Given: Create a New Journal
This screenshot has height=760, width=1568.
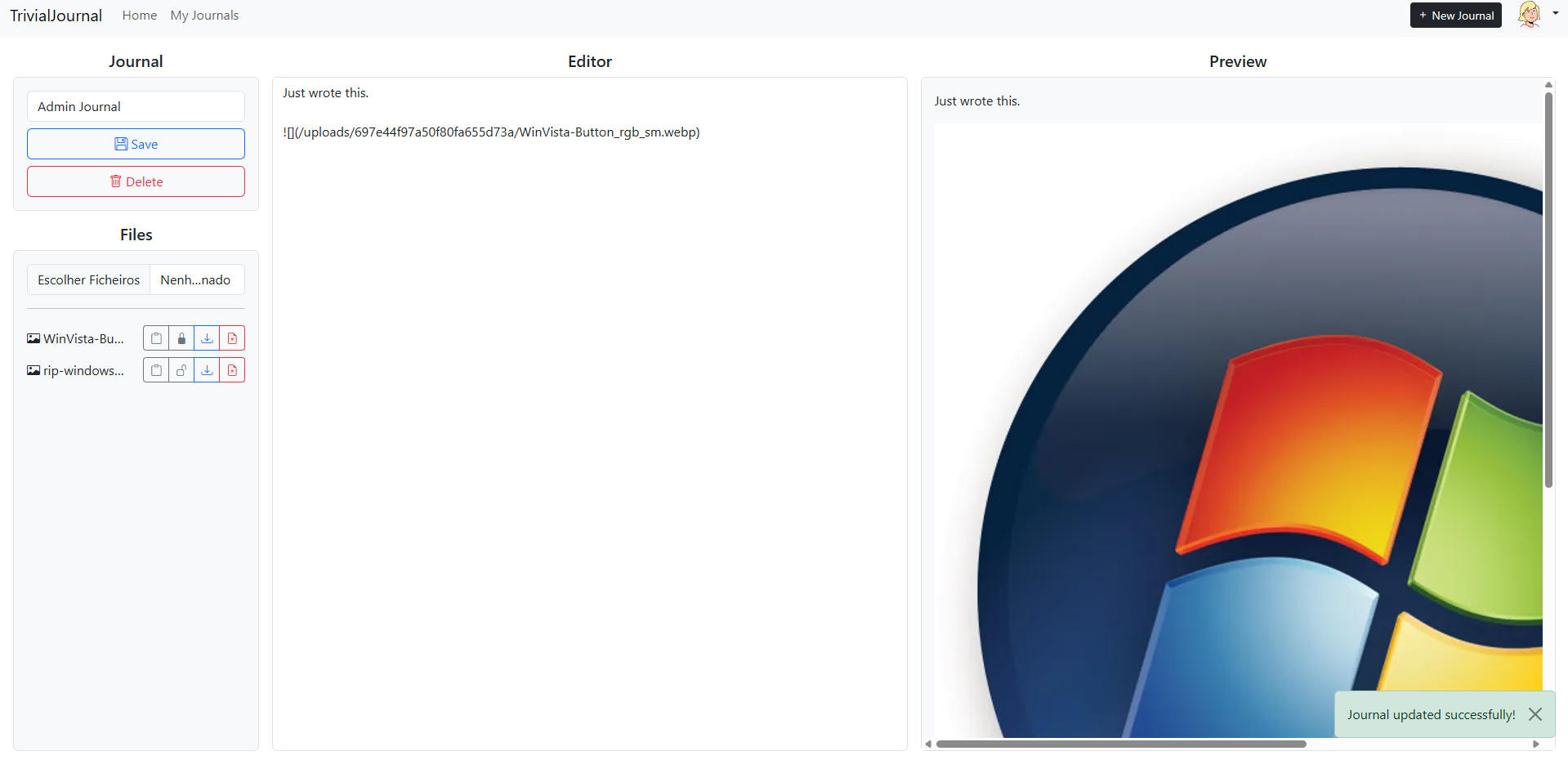Looking at the screenshot, I should point(1455,16).
